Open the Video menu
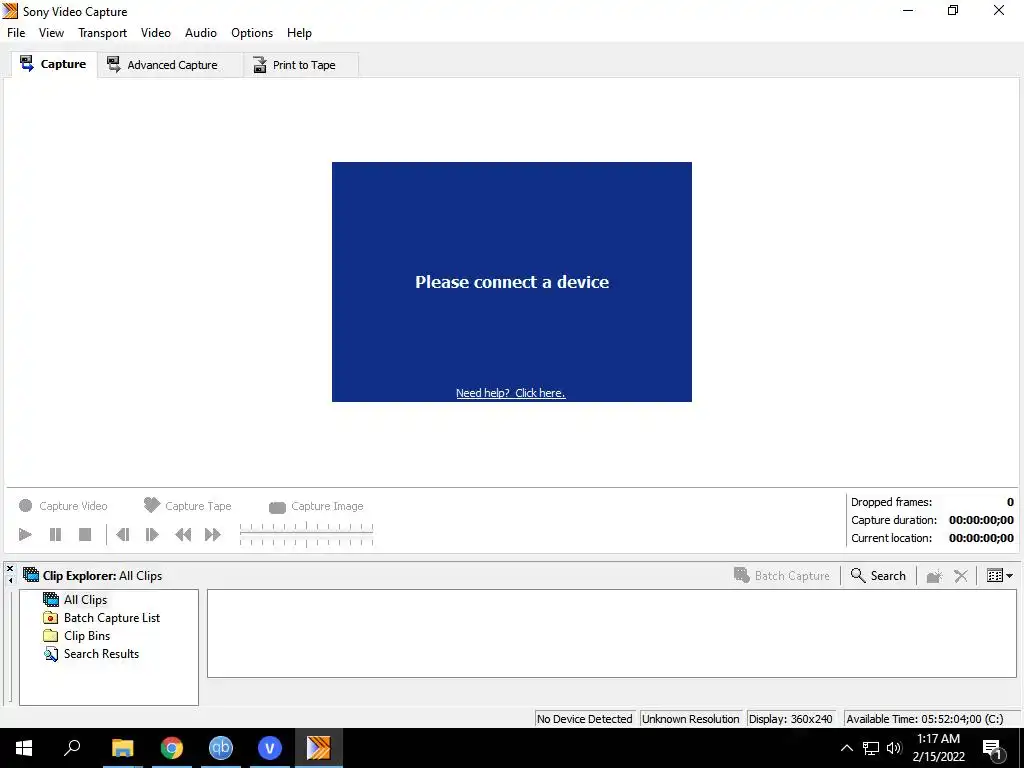 [155, 33]
